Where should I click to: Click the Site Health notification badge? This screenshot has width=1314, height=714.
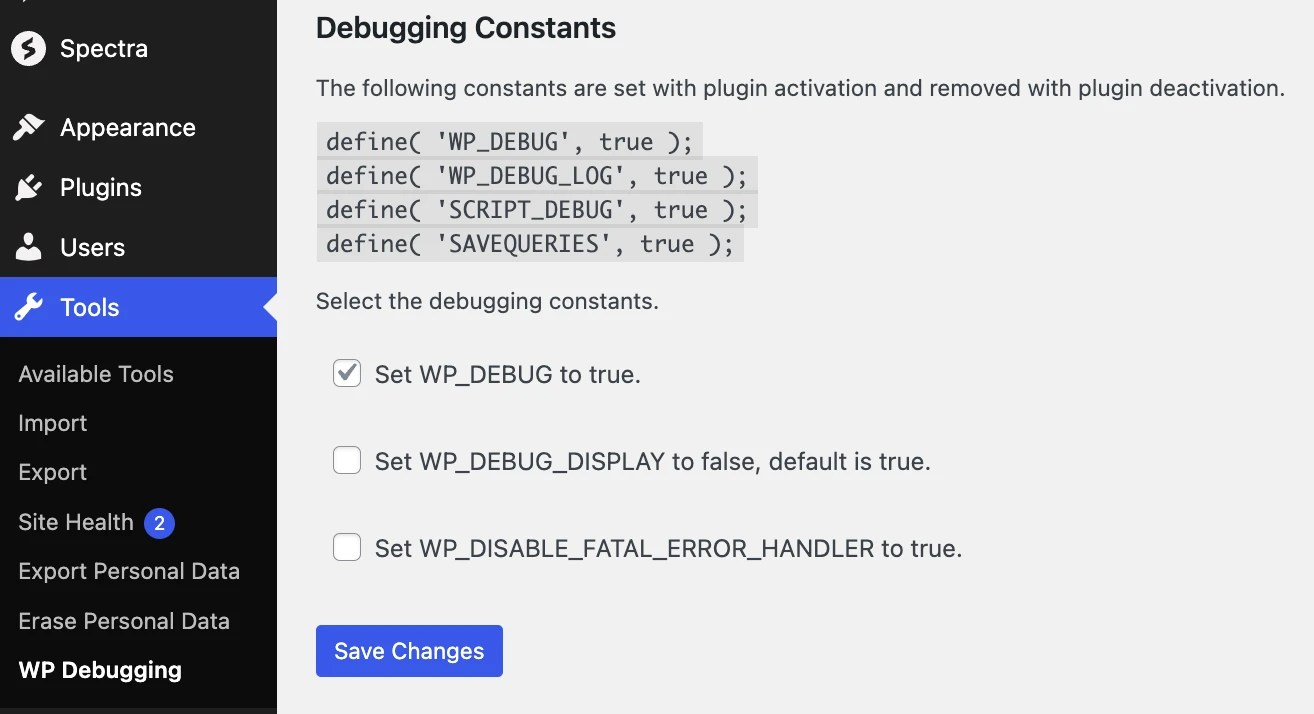[x=159, y=522]
